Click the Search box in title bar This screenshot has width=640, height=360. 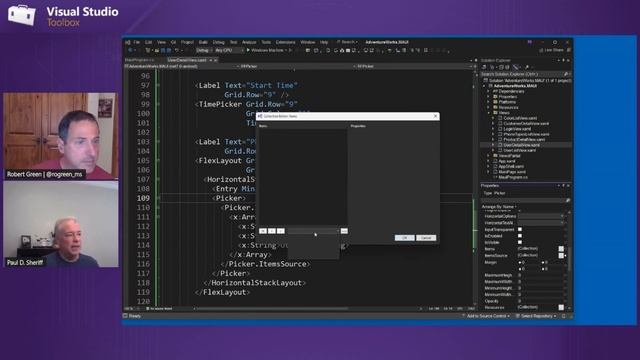point(347,42)
